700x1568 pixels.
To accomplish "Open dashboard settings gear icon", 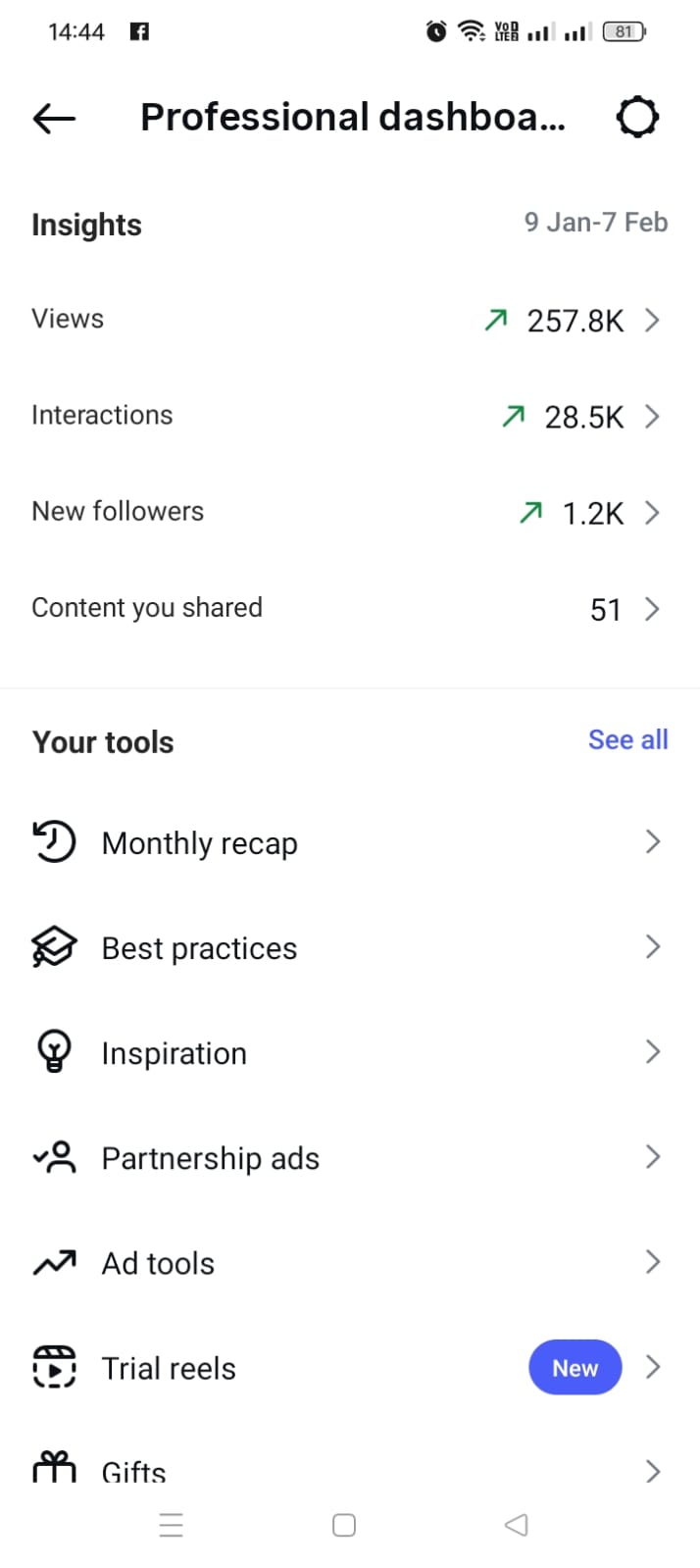I will (637, 118).
